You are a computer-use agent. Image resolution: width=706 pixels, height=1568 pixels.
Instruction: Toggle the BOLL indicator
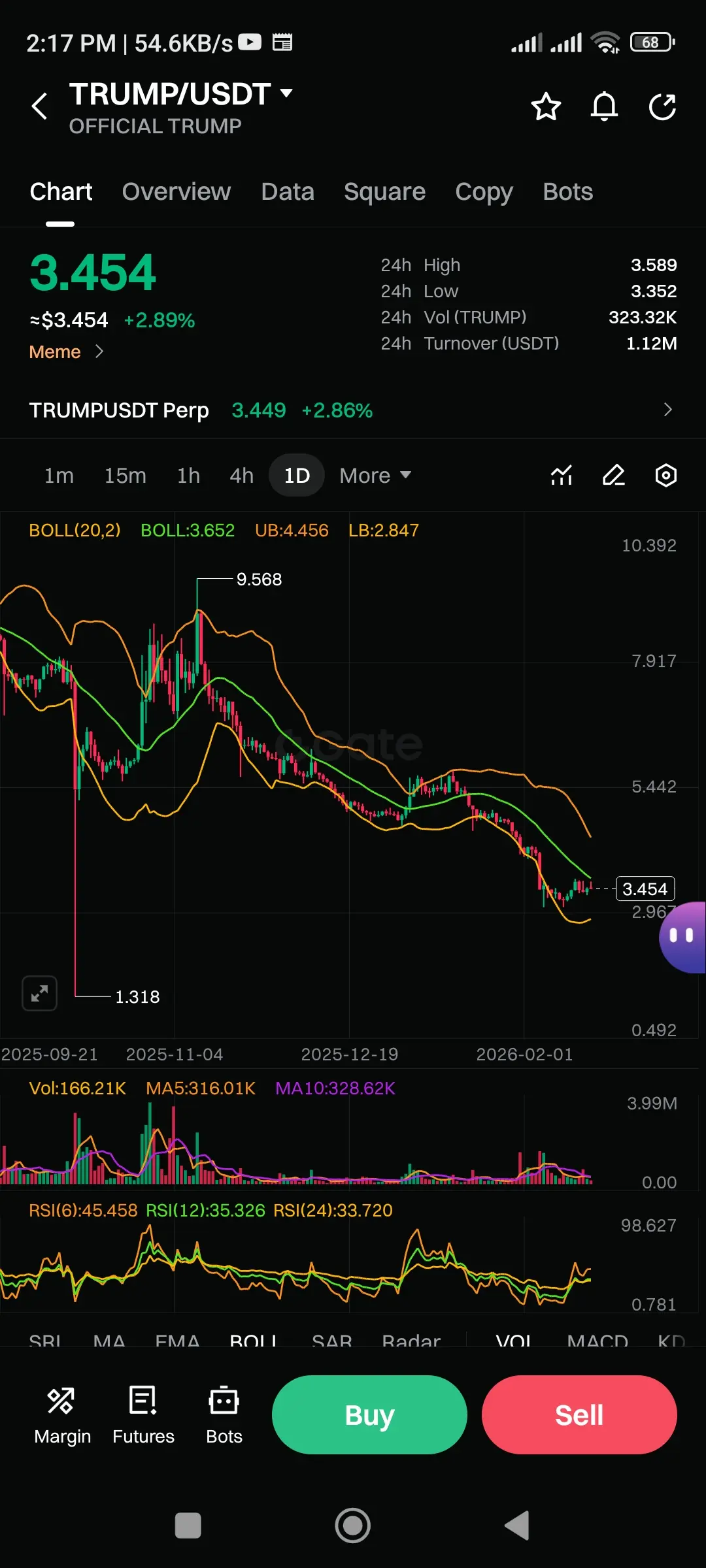[254, 1341]
